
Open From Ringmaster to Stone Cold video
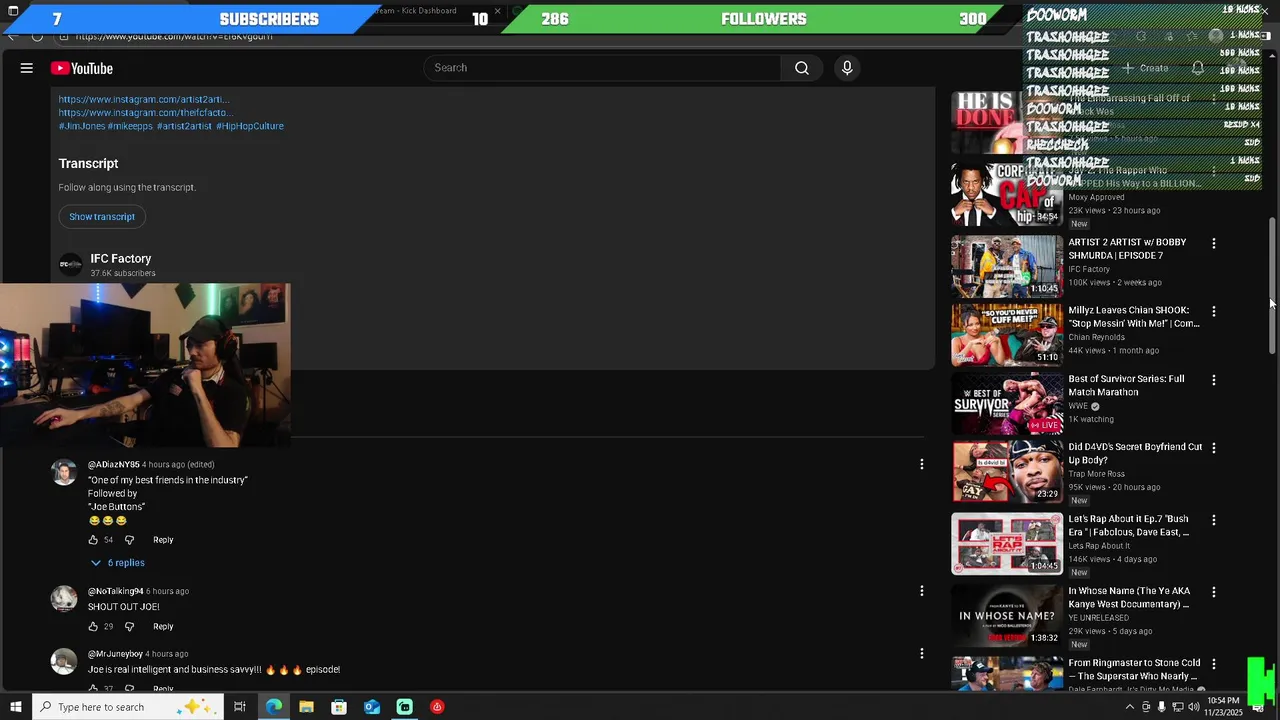point(1134,670)
